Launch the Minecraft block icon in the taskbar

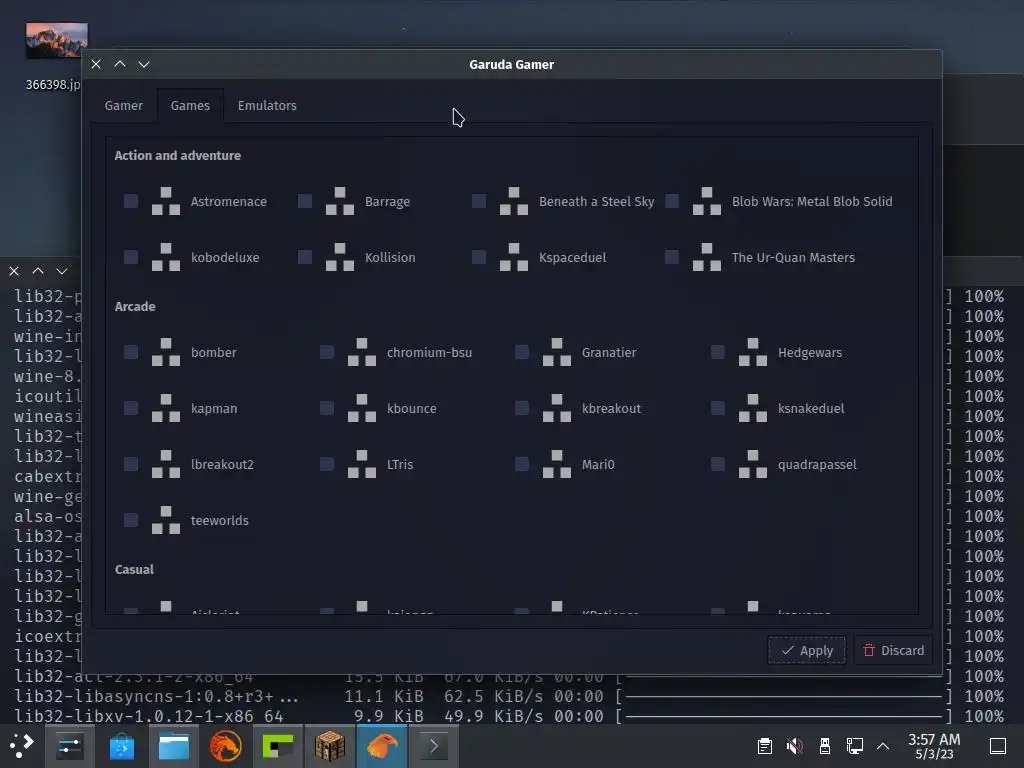tap(330, 746)
